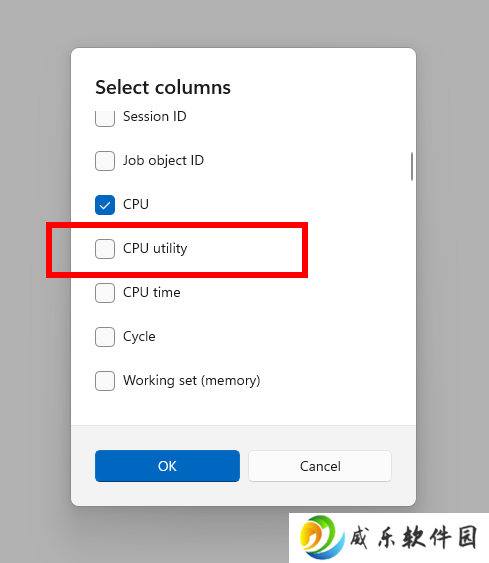
Task: Click the 'Job object ID' label text
Action: (x=163, y=160)
